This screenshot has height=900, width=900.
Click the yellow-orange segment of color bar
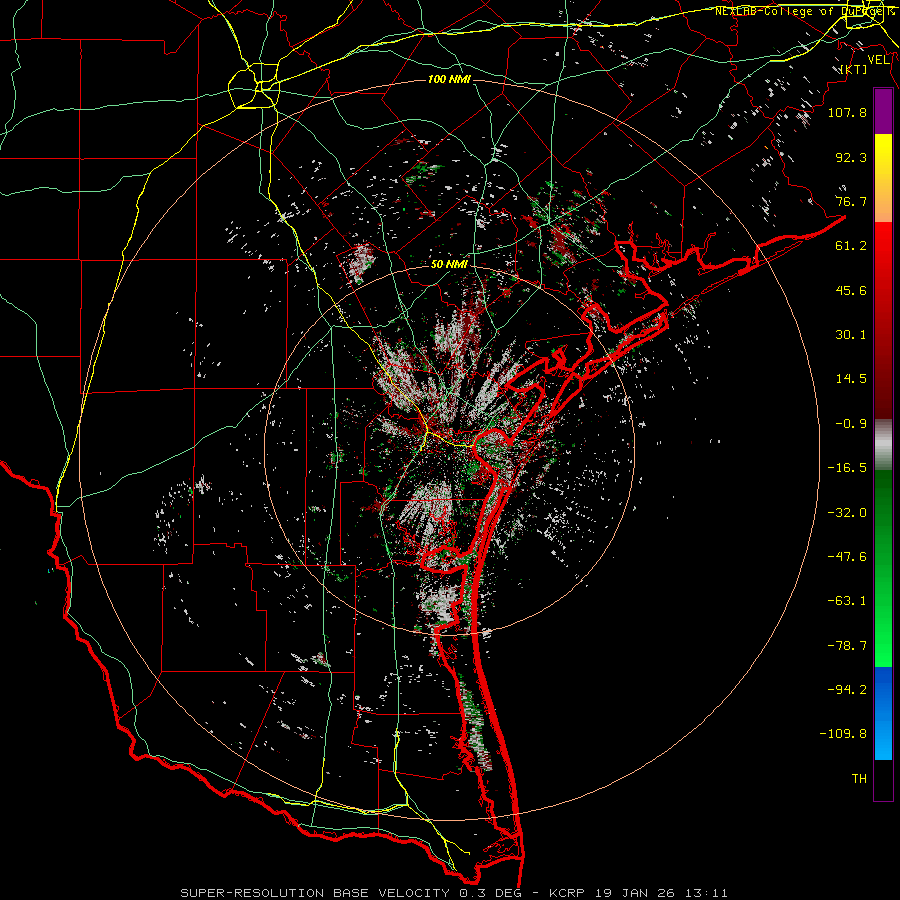tap(883, 178)
